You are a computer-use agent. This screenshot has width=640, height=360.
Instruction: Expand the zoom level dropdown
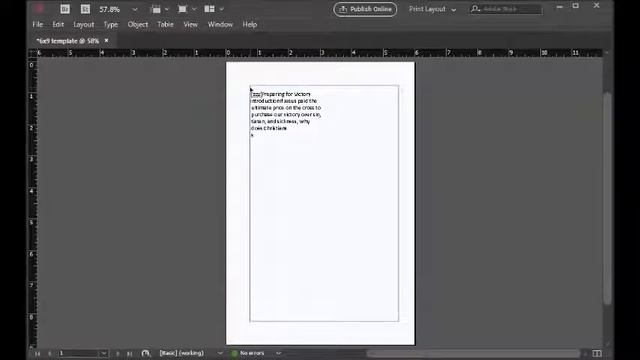click(135, 9)
